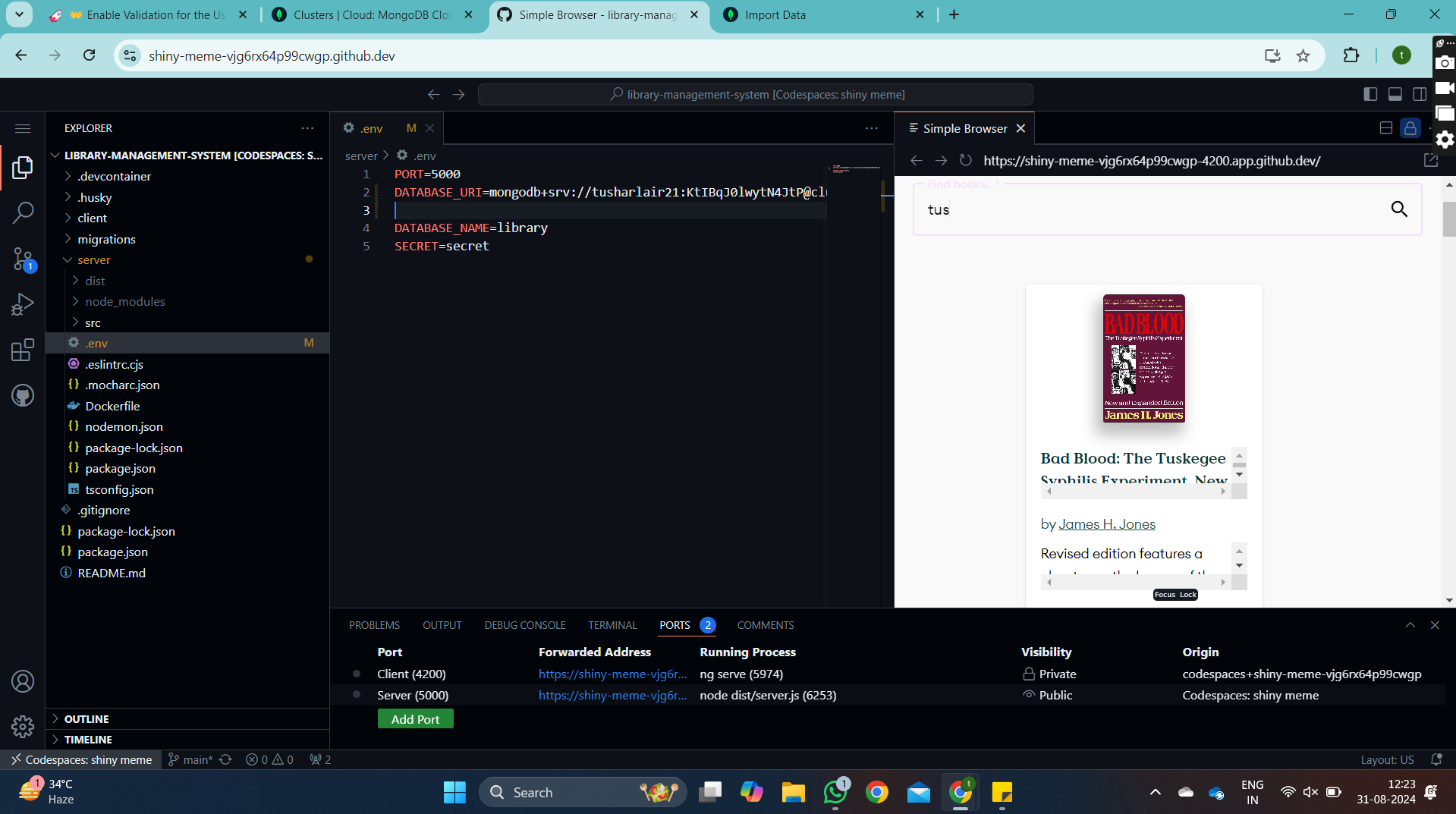Viewport: 1456px width, 814px height.
Task: Expand the OUTLINE section
Action: tap(86, 718)
